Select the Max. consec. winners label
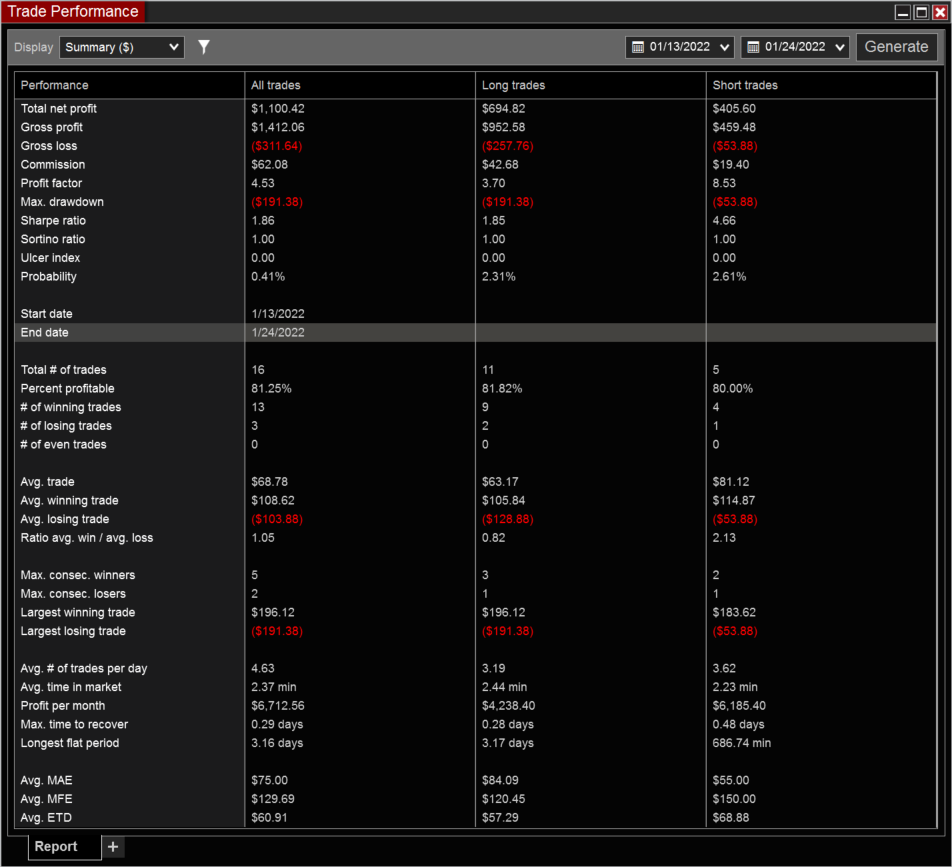Screen dimensions: 952x867 pyautogui.click(x=78, y=575)
